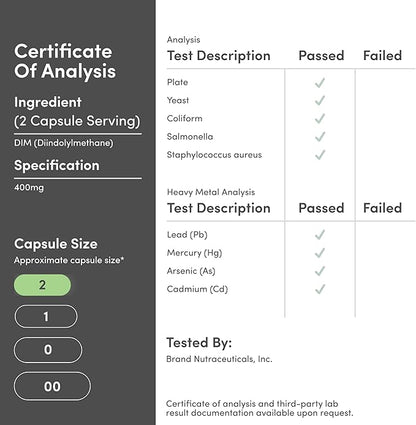Click the Failed column header in Analysis table
The height and width of the screenshot is (425, 416).
(x=382, y=55)
